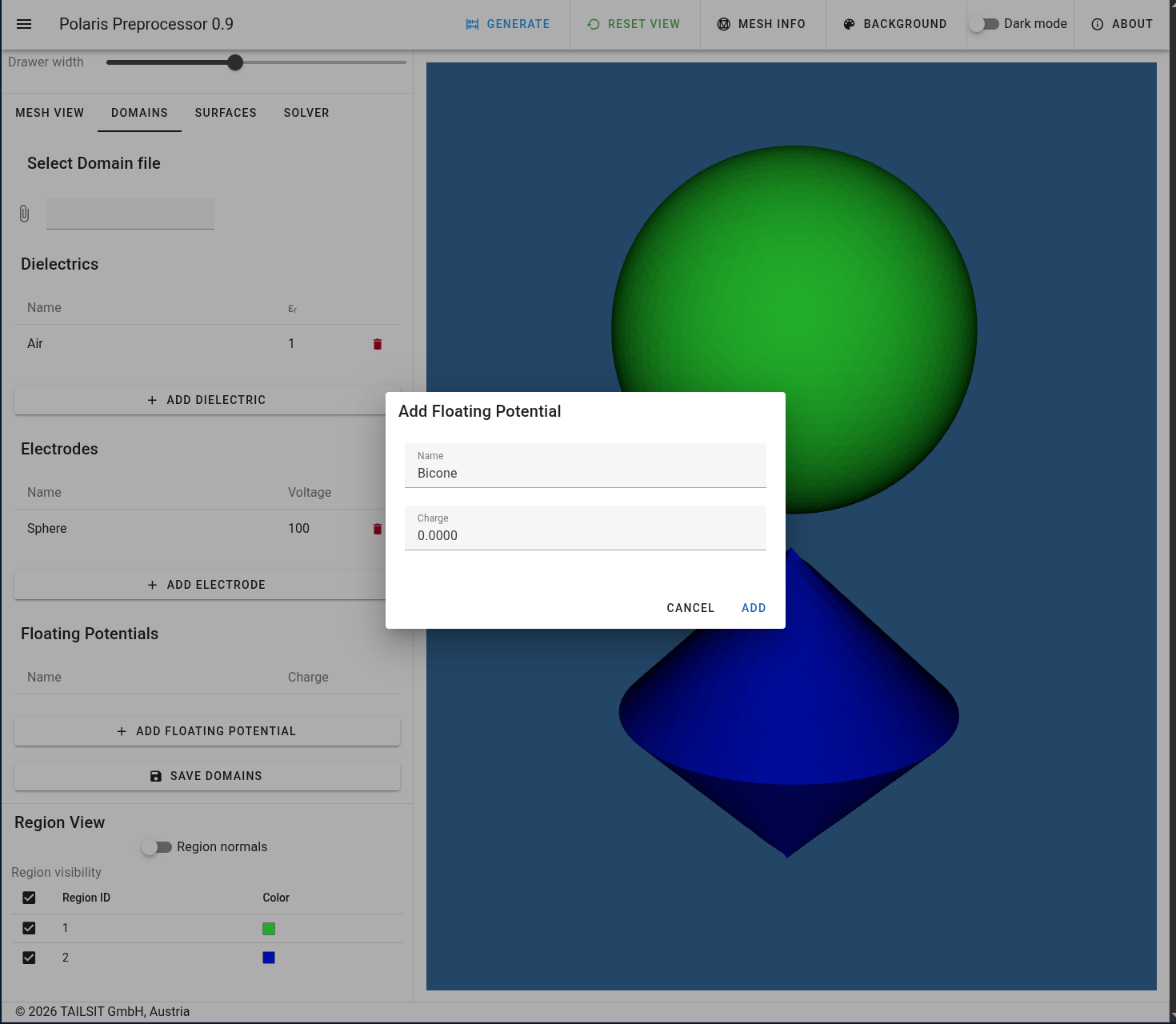The height and width of the screenshot is (1024, 1176).
Task: Show the About information dialog
Action: pos(1122,24)
